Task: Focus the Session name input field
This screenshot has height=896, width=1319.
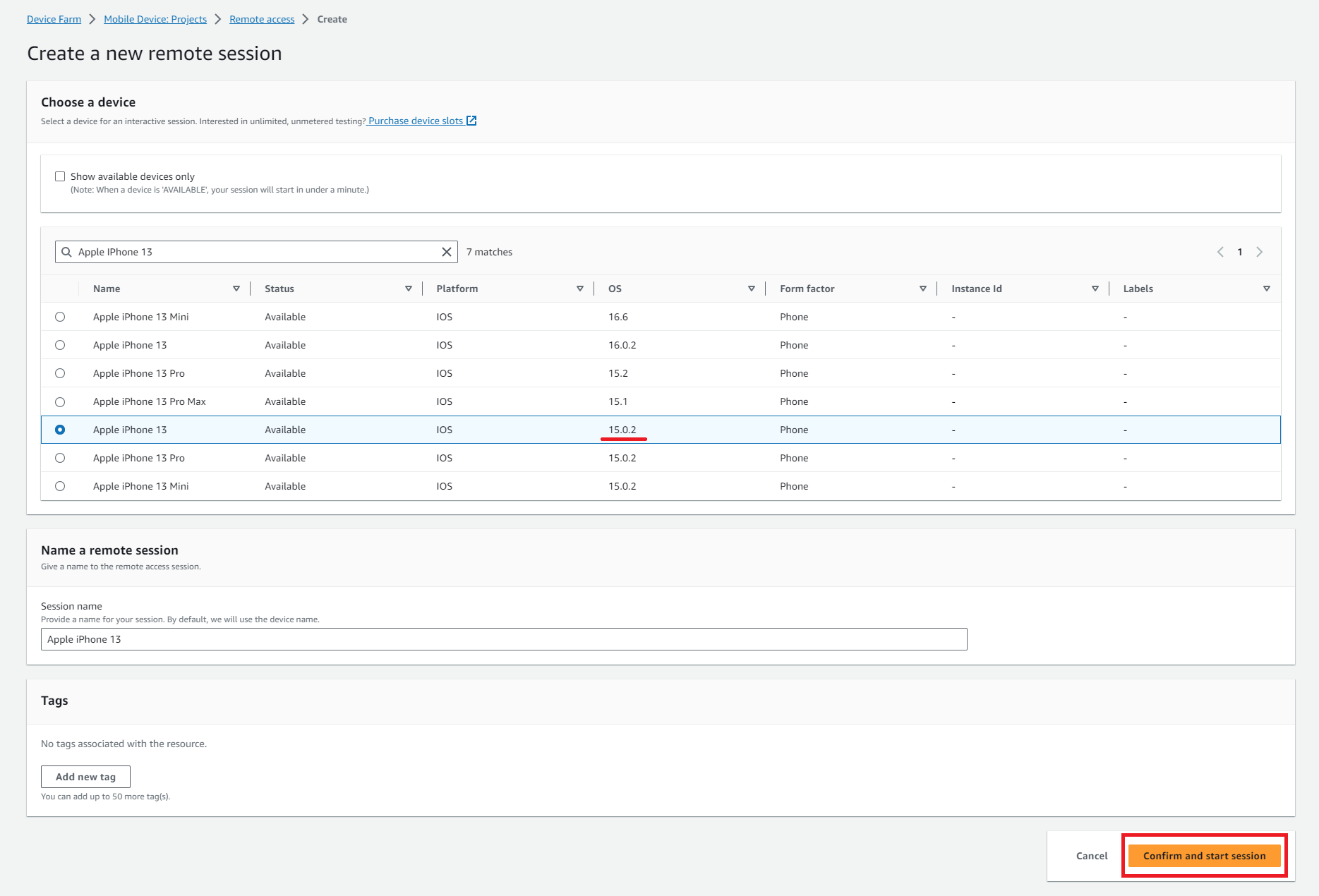Action: (x=504, y=639)
